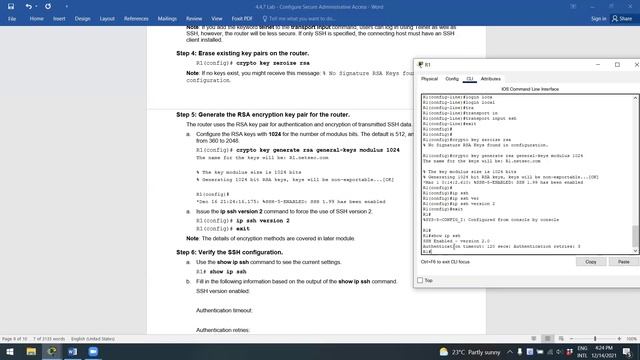Switch to the Insert ribbon tab
Viewport: 640px width, 360px height.
point(59,19)
